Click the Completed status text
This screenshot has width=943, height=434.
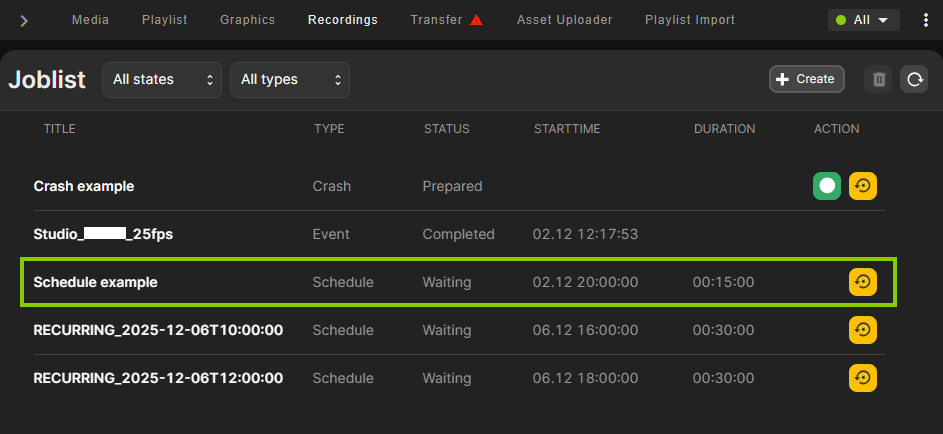(458, 234)
